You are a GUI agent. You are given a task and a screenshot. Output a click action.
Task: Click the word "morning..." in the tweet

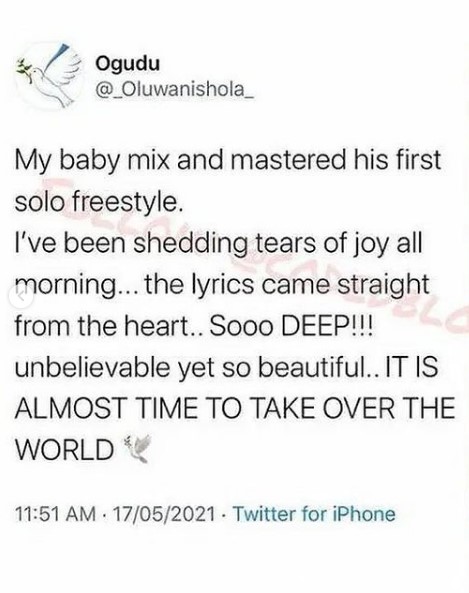pos(75,286)
